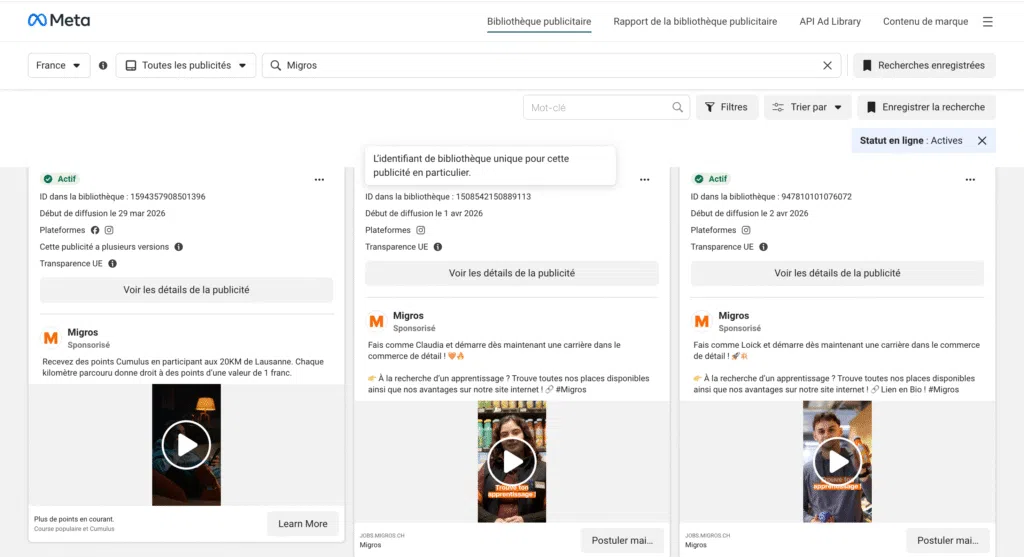The width and height of the screenshot is (1024, 557).
Task: Click Transparence UE info icon, Loïck ad
Action: tap(763, 247)
